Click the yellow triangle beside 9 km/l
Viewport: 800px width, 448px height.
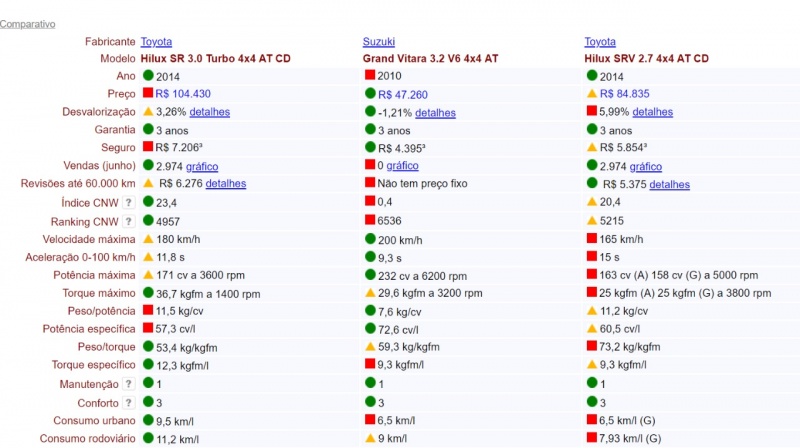(370, 438)
